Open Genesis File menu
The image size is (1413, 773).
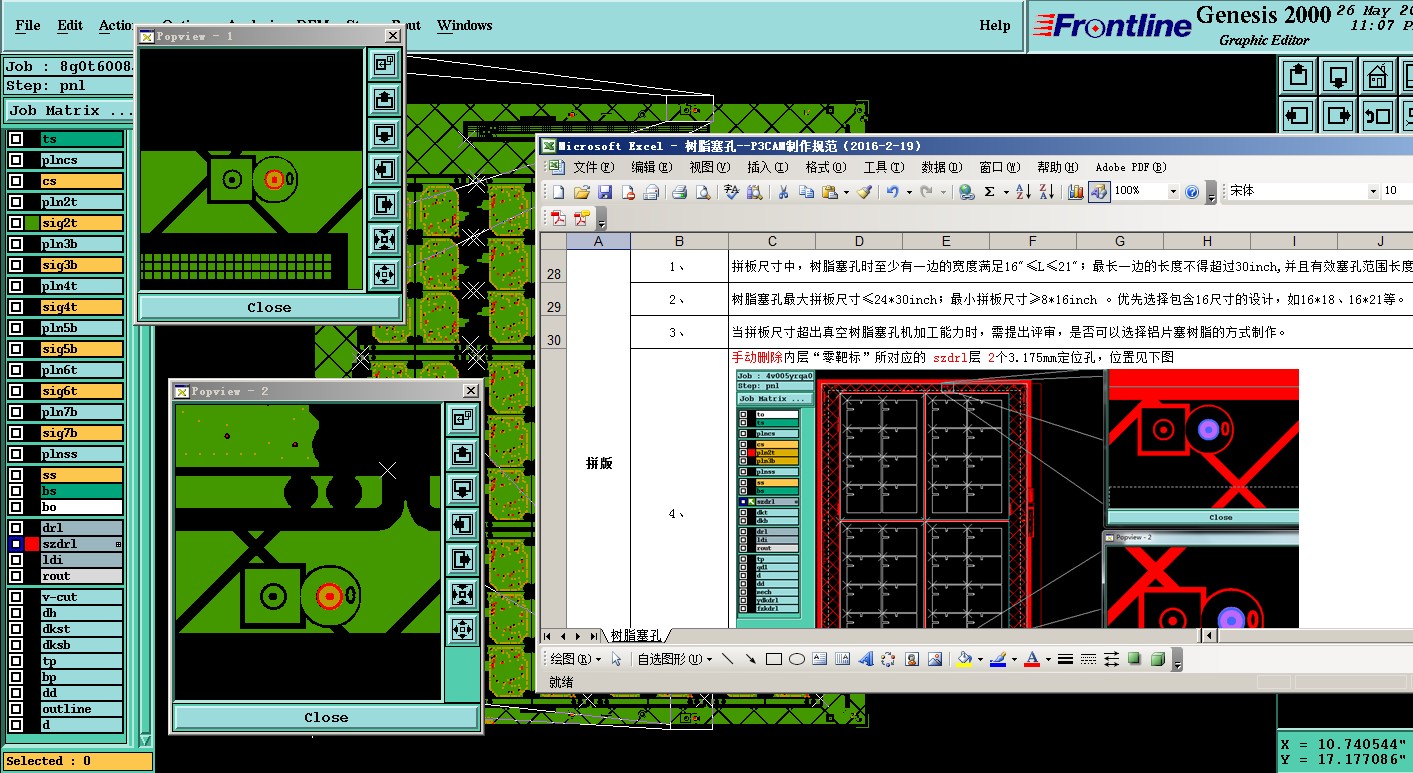coord(28,25)
